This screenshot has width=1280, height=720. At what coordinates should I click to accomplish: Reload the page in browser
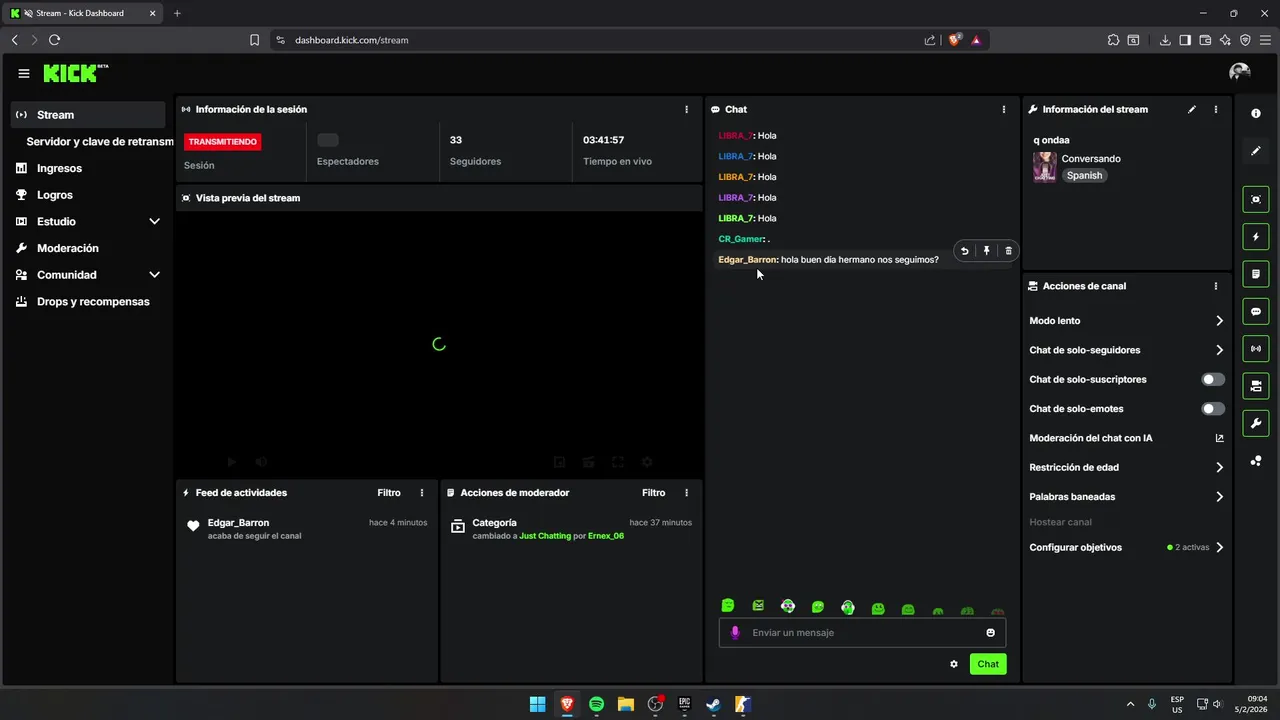55,40
